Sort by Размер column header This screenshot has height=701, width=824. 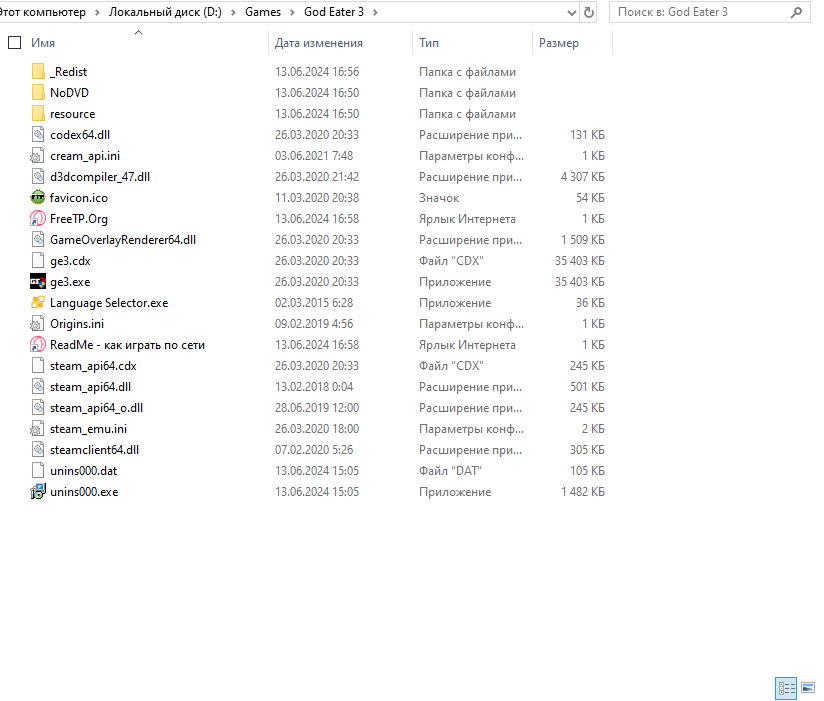pyautogui.click(x=559, y=43)
